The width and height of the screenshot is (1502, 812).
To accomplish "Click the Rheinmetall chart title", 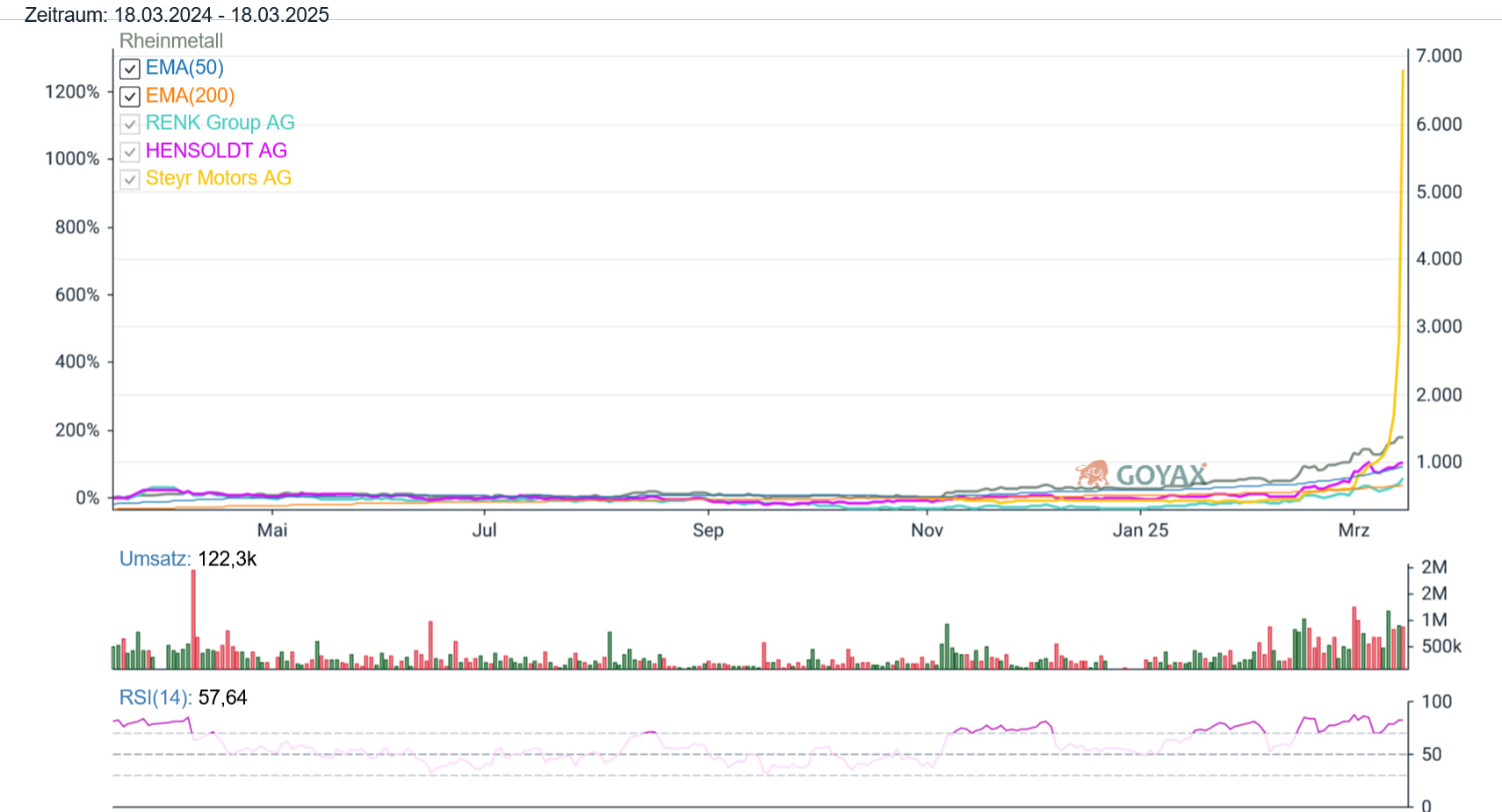I will [171, 41].
